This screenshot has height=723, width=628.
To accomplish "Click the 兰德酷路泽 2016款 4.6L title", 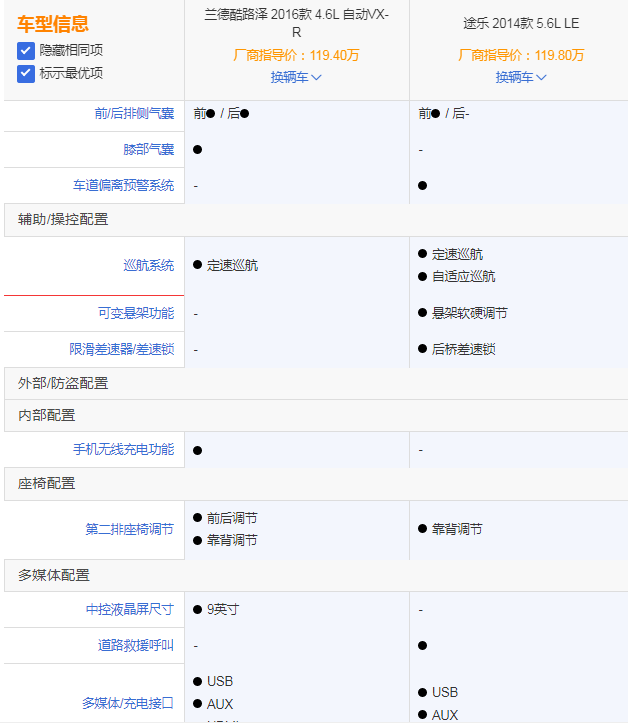I will 296,23.
